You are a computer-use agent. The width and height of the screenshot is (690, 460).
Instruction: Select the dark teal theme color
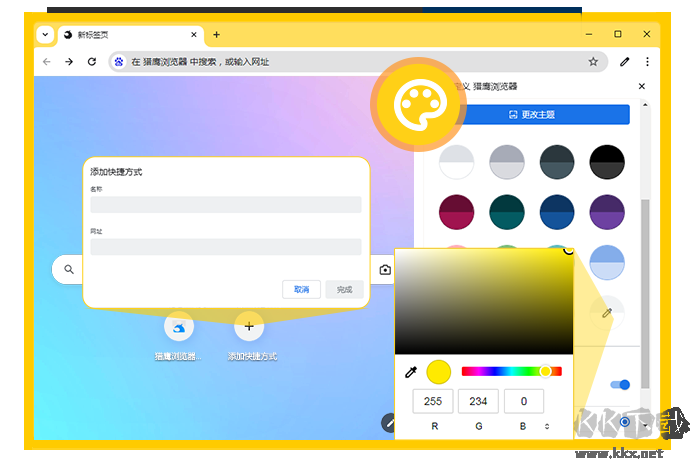[x=506, y=212]
